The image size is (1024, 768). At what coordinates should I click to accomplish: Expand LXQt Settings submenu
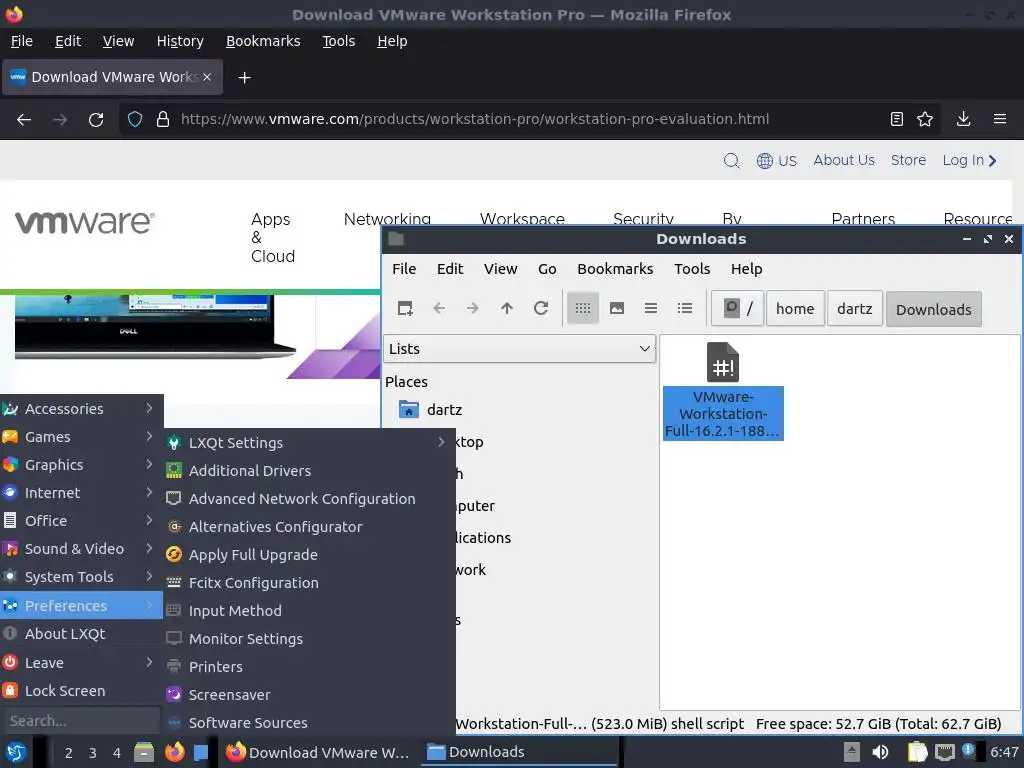[309, 443]
